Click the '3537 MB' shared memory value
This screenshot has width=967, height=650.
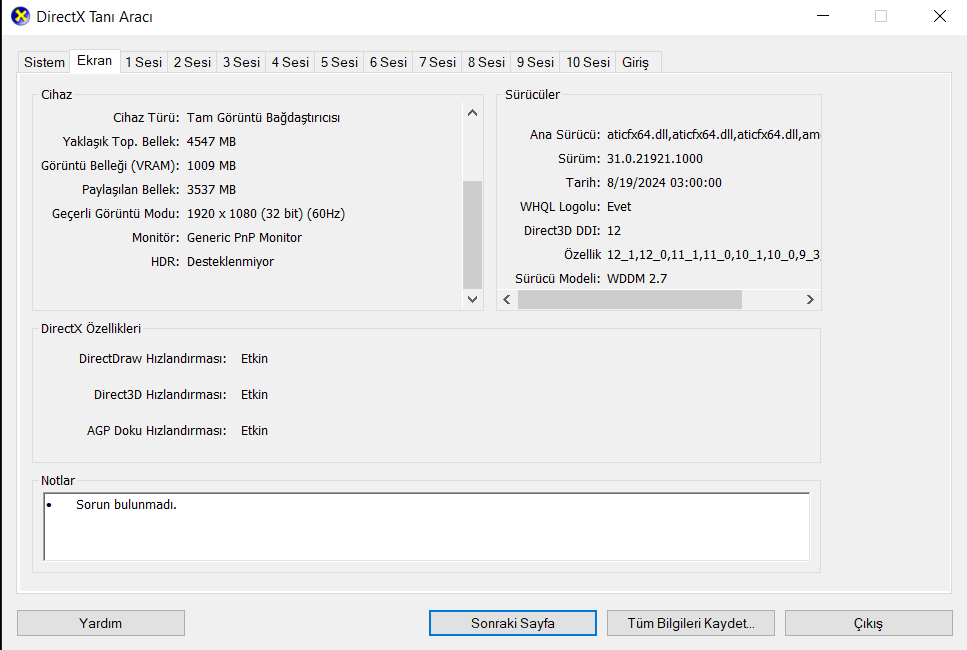tap(212, 189)
